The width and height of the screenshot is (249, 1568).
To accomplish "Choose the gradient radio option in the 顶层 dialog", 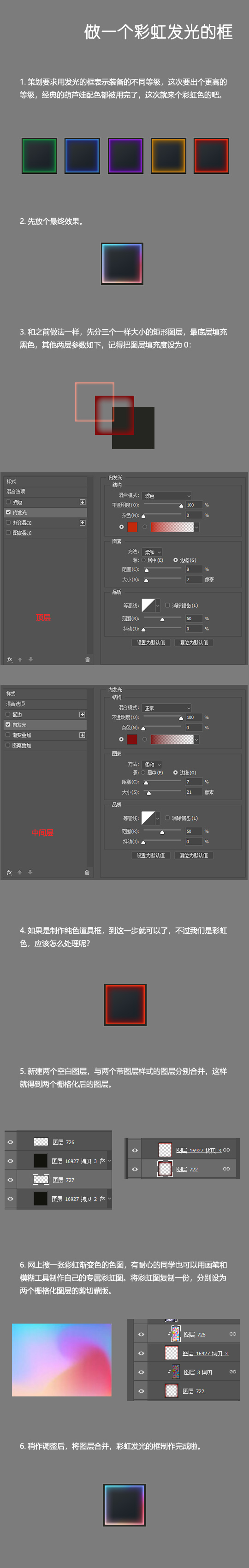I will coord(144,527).
